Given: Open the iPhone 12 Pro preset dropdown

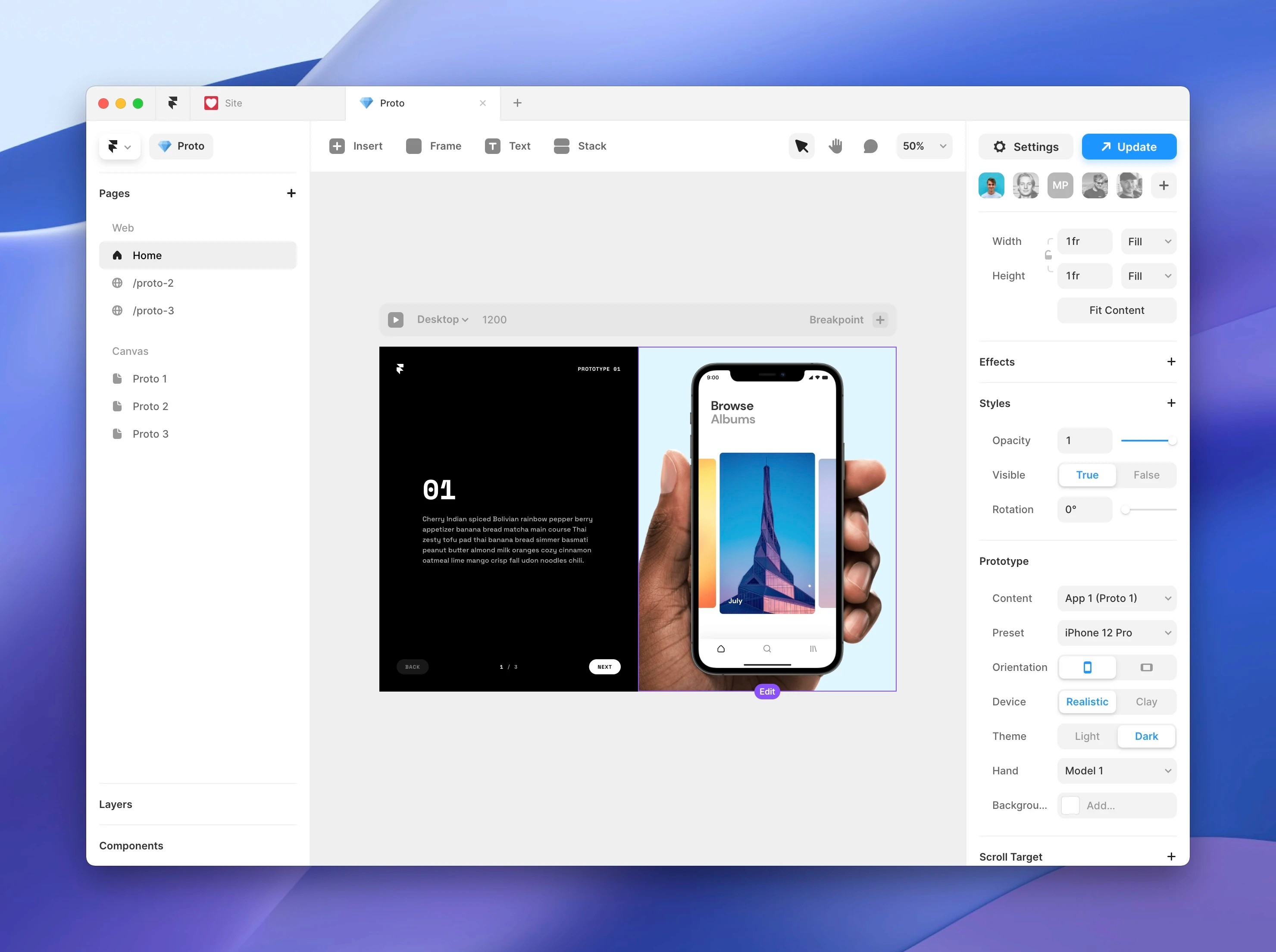Looking at the screenshot, I should 1116,633.
